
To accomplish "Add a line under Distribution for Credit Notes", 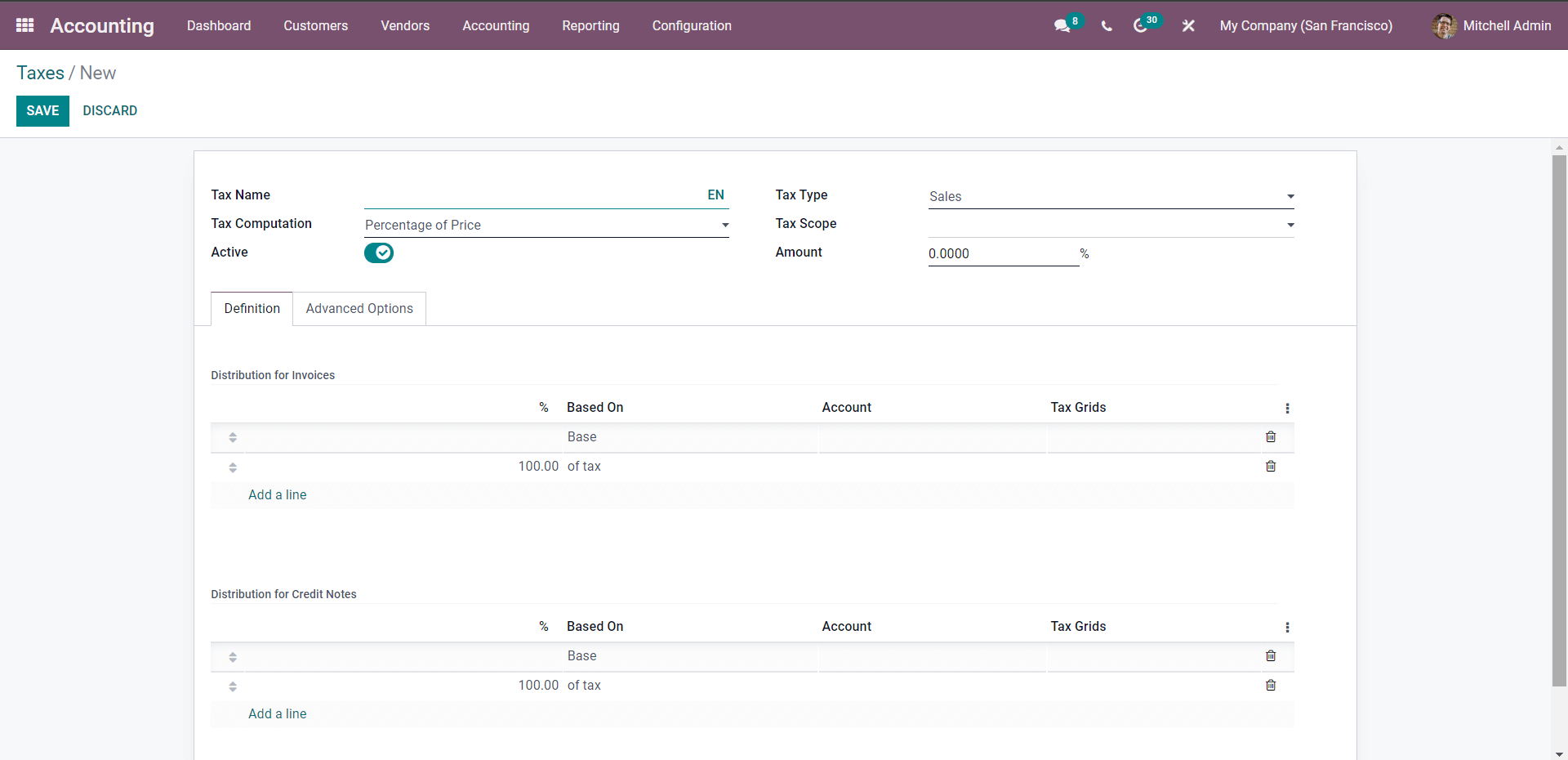I will (x=278, y=714).
